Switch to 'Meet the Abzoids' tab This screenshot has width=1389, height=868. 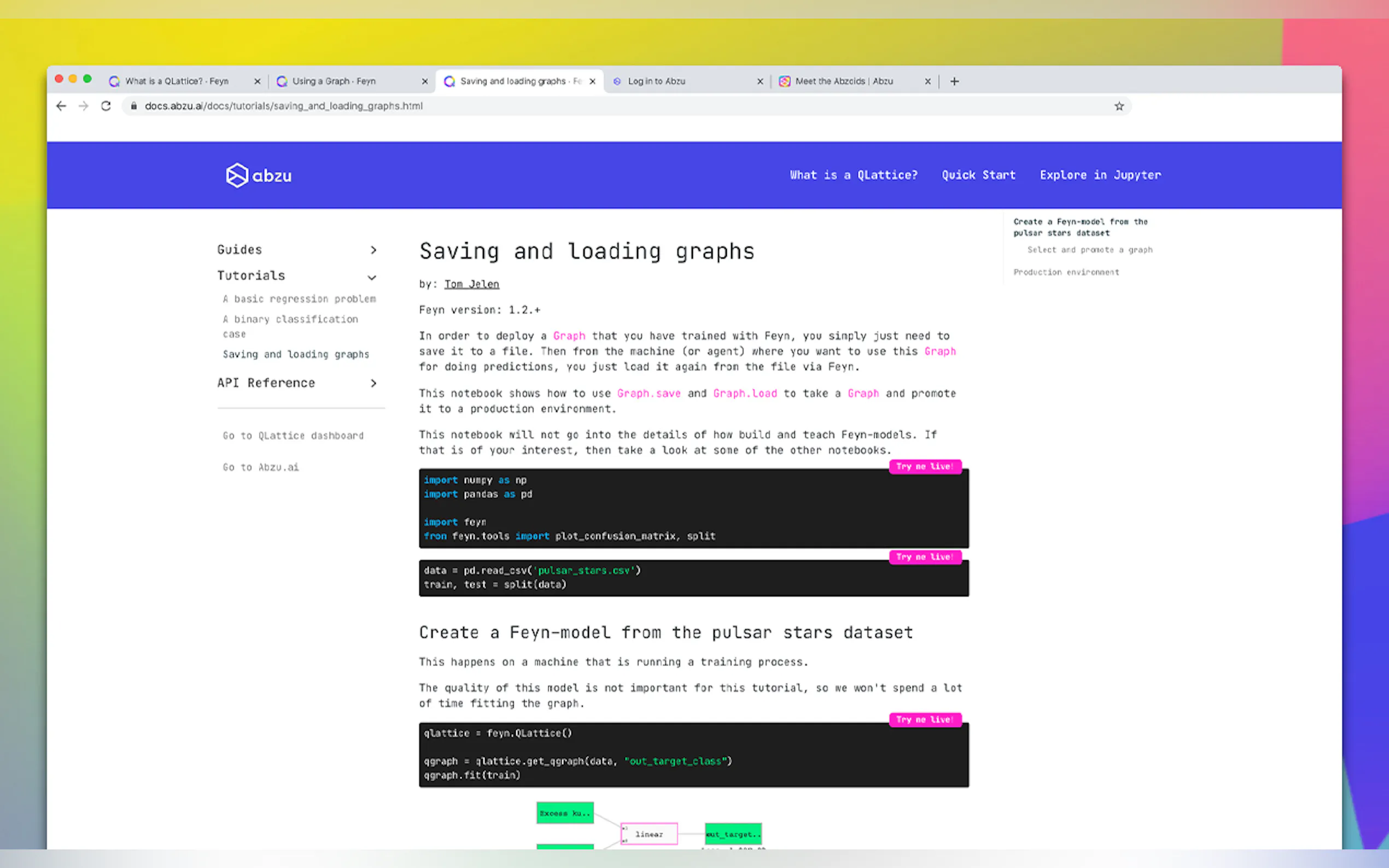pos(843,81)
